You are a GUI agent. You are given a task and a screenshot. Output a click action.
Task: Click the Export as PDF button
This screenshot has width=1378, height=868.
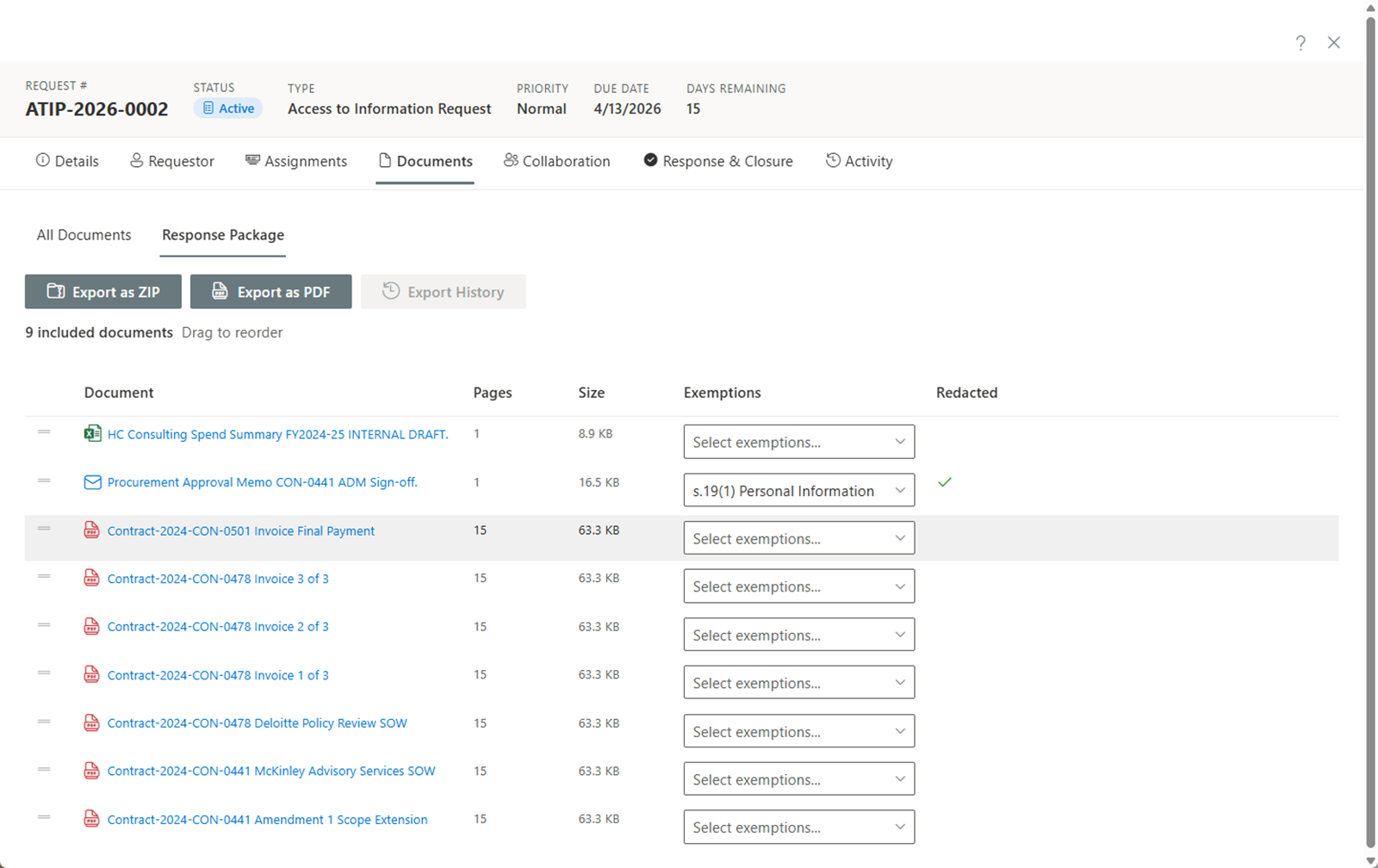click(270, 292)
